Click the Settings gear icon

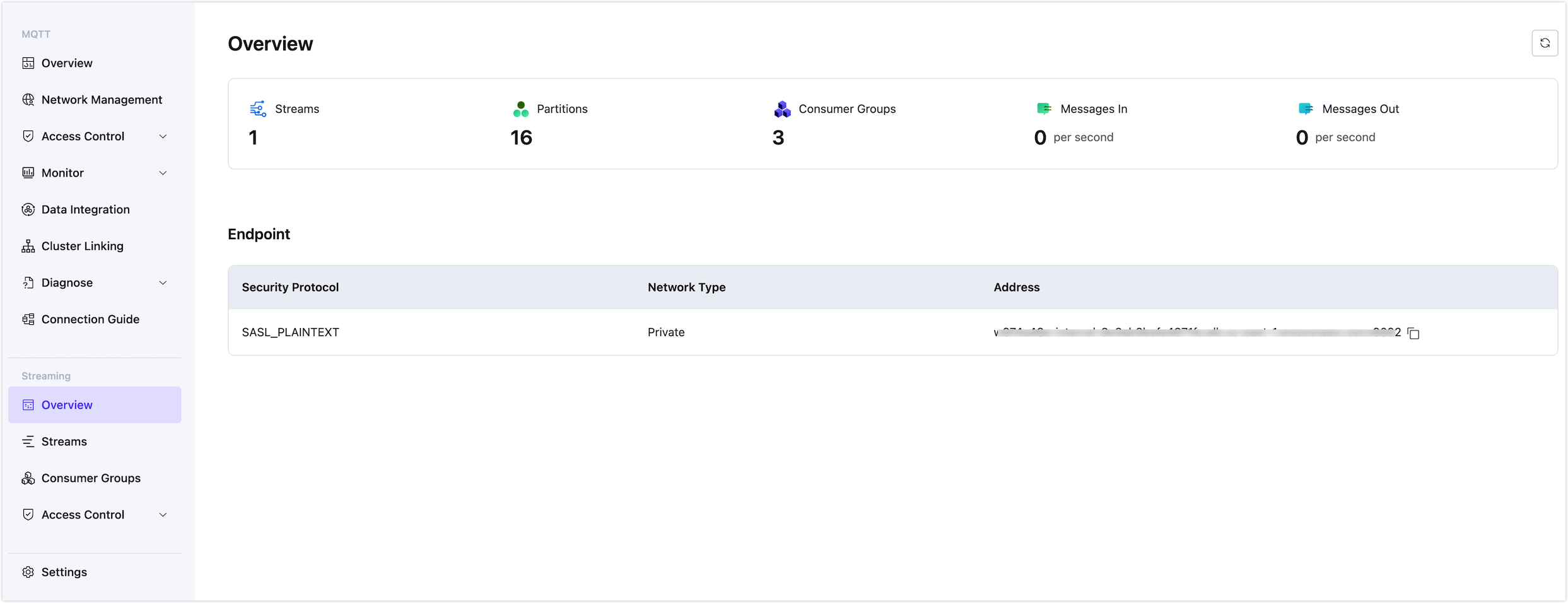coord(28,572)
